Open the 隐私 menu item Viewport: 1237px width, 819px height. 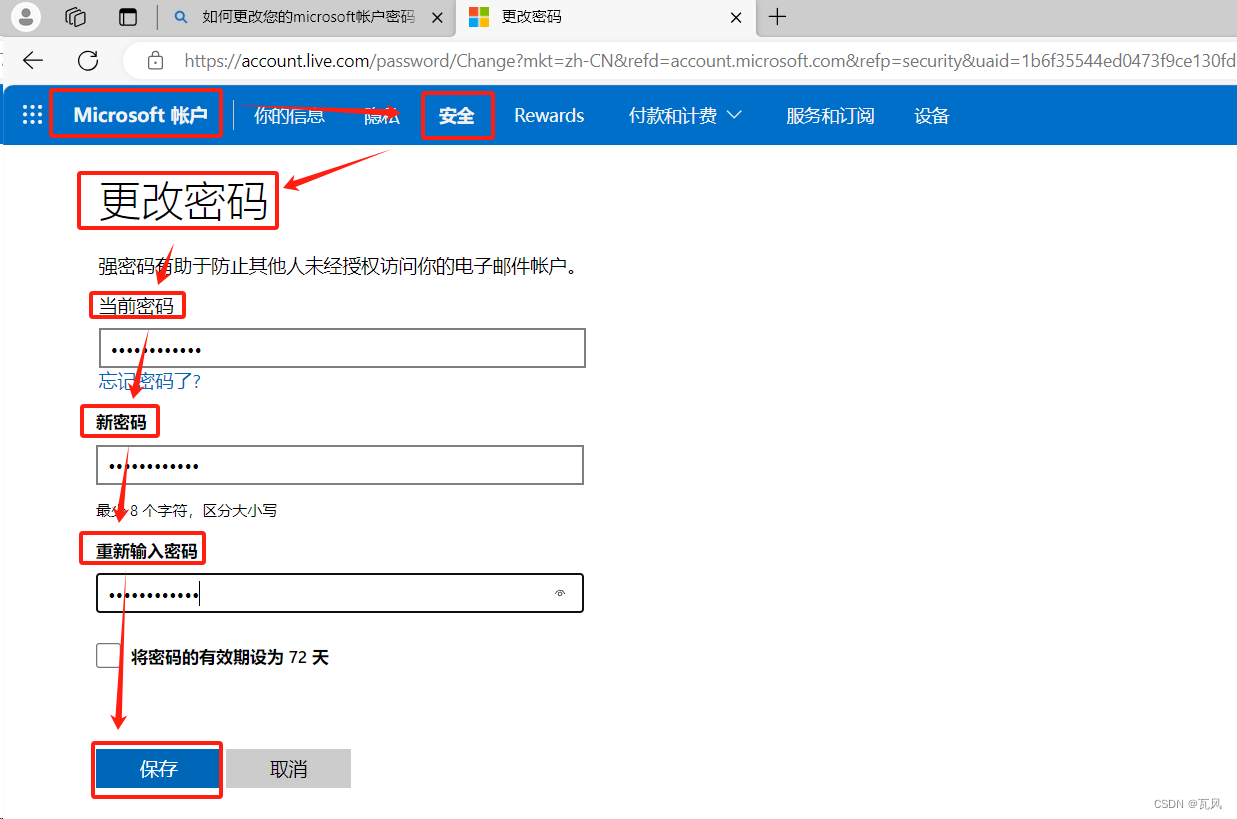coord(382,116)
